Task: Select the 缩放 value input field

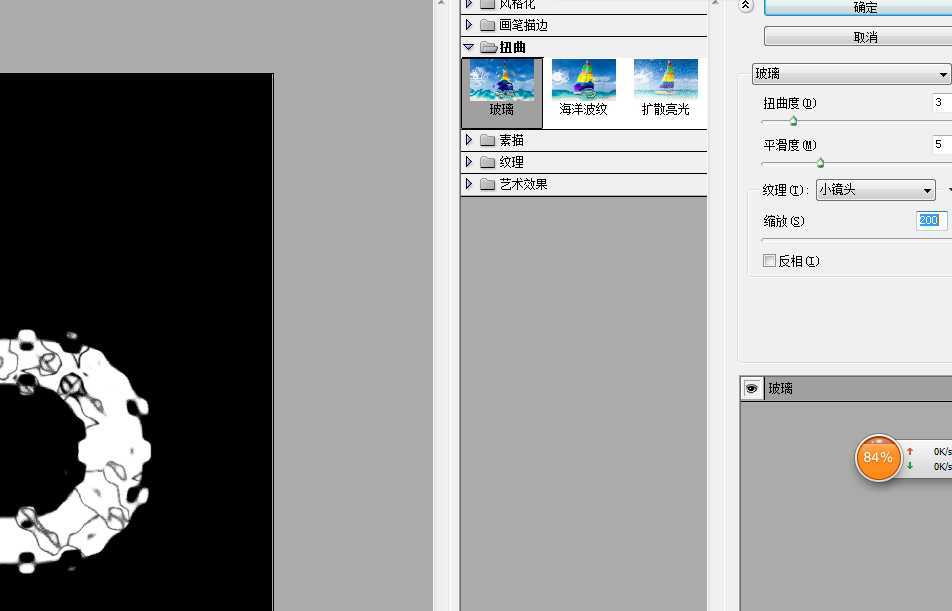Action: (x=930, y=220)
